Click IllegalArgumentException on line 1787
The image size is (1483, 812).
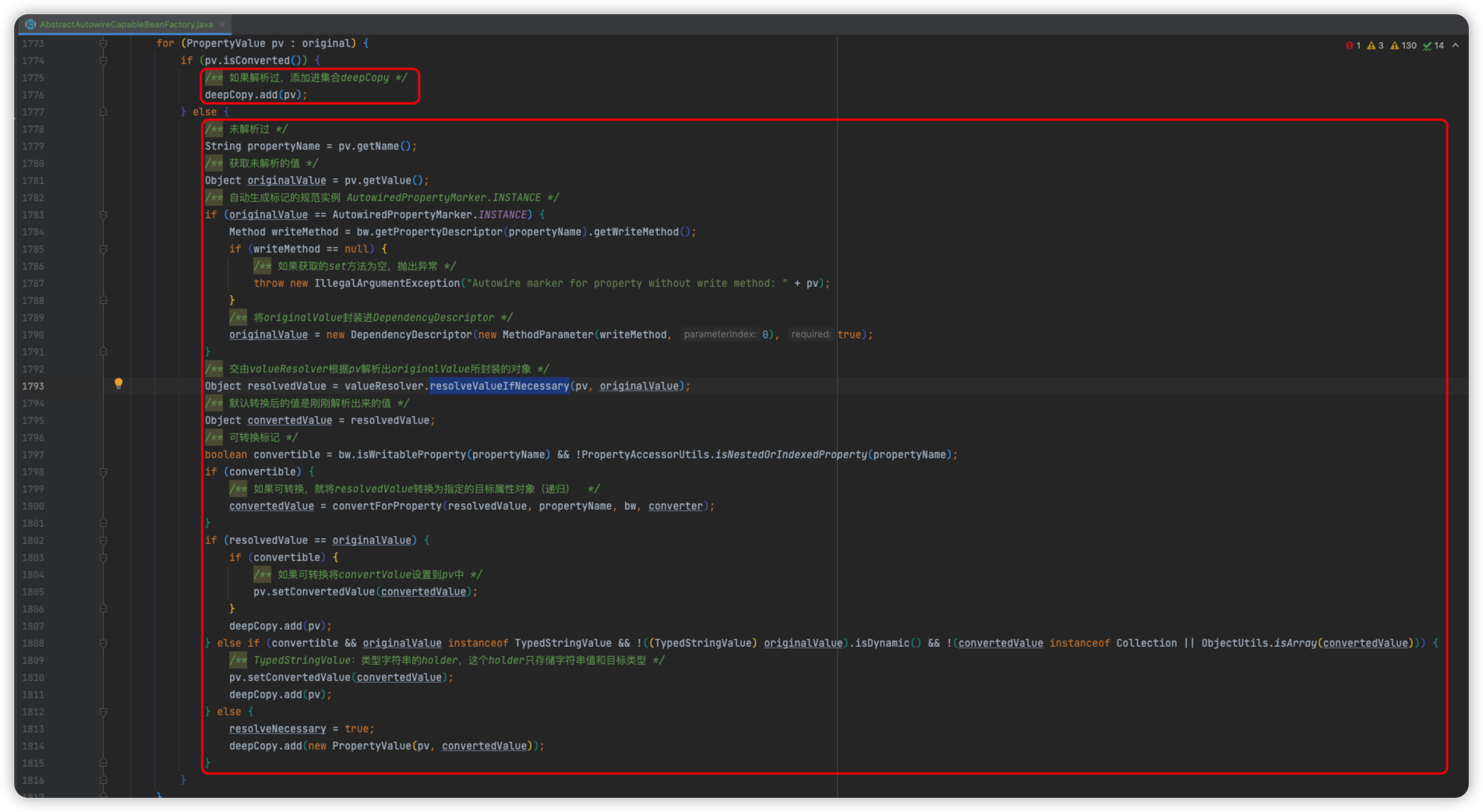point(387,284)
